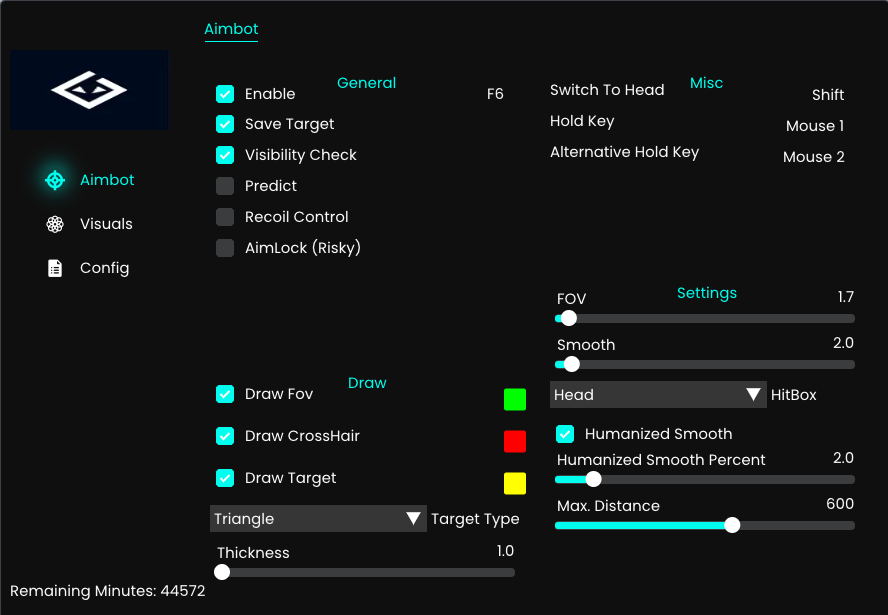Enable the Predict checkbox
This screenshot has height=615, width=888.
(x=225, y=186)
